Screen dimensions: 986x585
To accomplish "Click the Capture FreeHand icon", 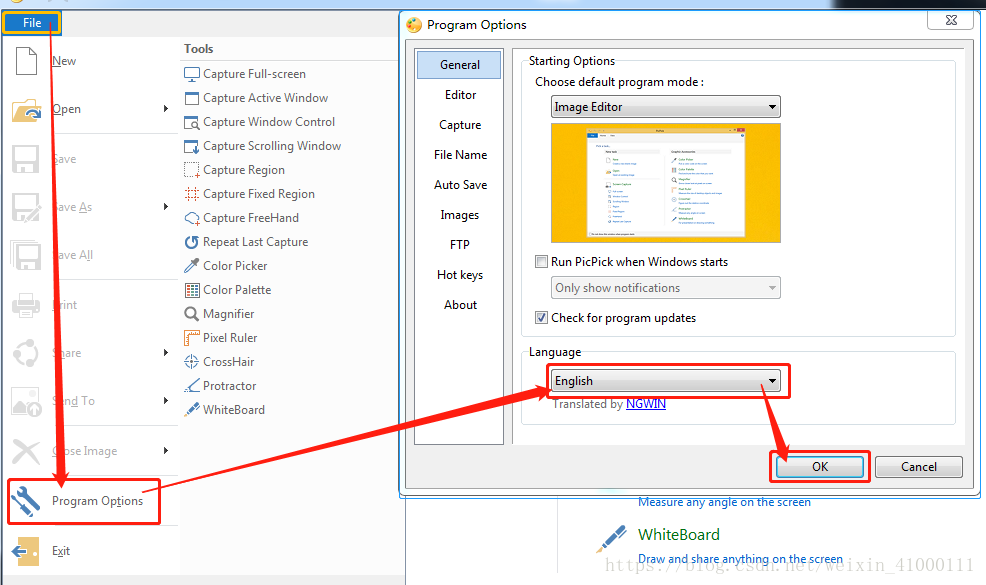I will (x=192, y=218).
